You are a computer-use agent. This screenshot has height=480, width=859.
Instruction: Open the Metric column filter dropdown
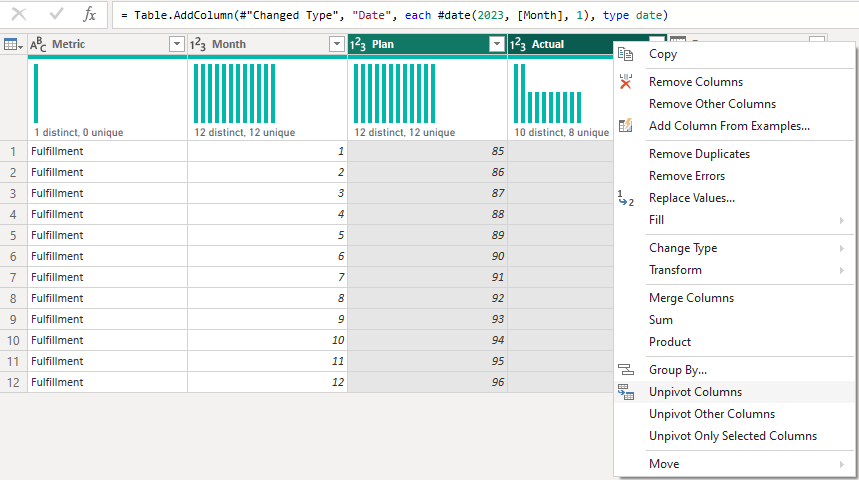(x=176, y=44)
